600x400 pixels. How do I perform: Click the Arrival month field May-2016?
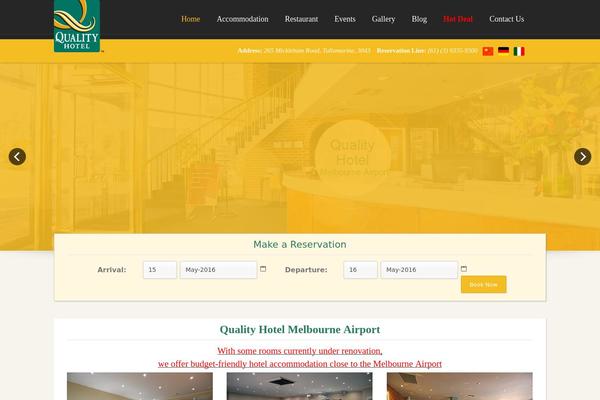(x=218, y=270)
